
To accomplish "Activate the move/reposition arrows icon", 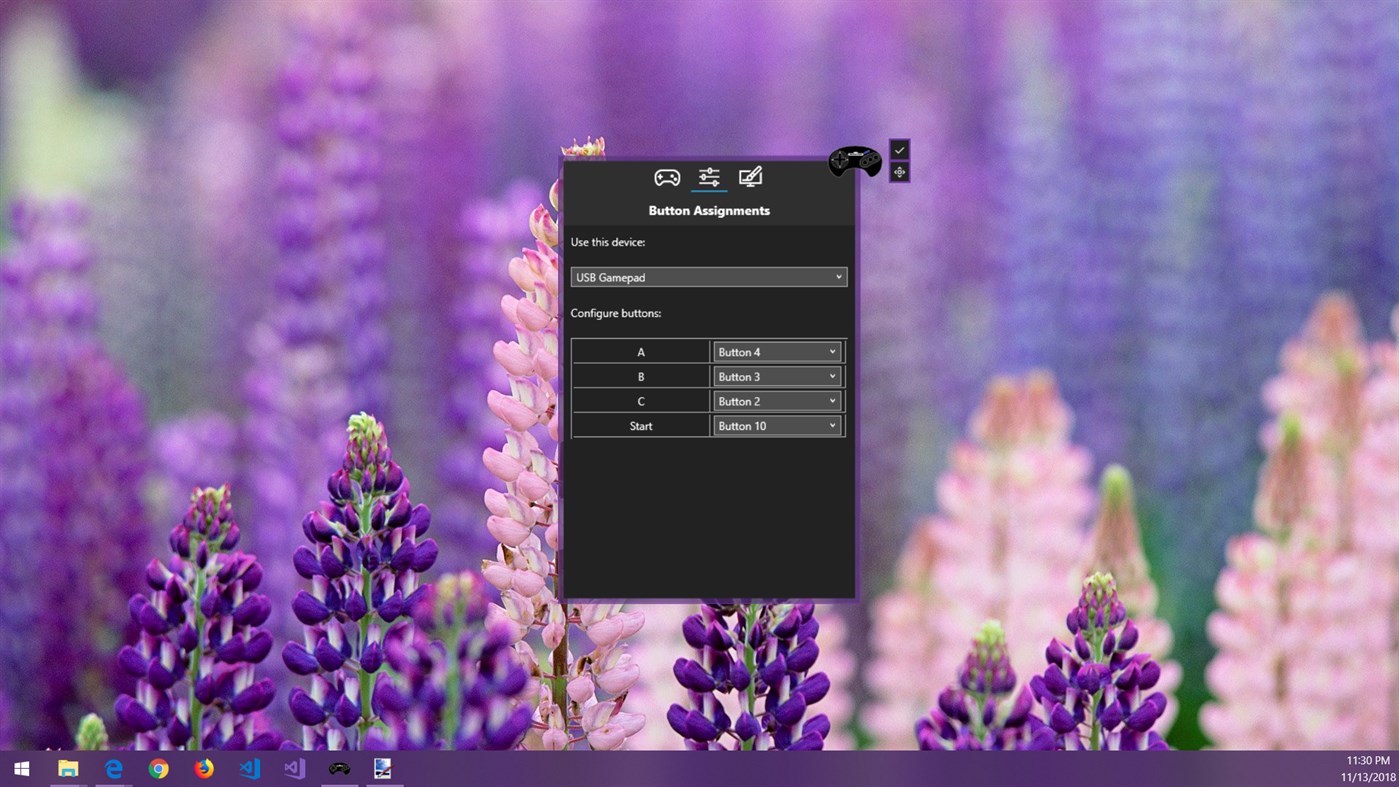I will 898,171.
